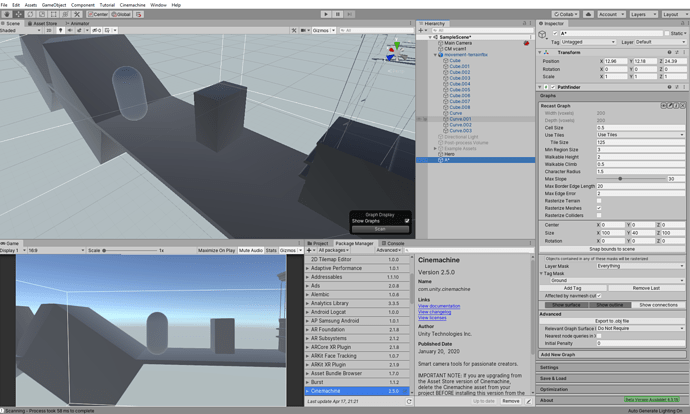690x414 pixels.
Task: Adjust Game view Scale slider
Action: [129, 250]
